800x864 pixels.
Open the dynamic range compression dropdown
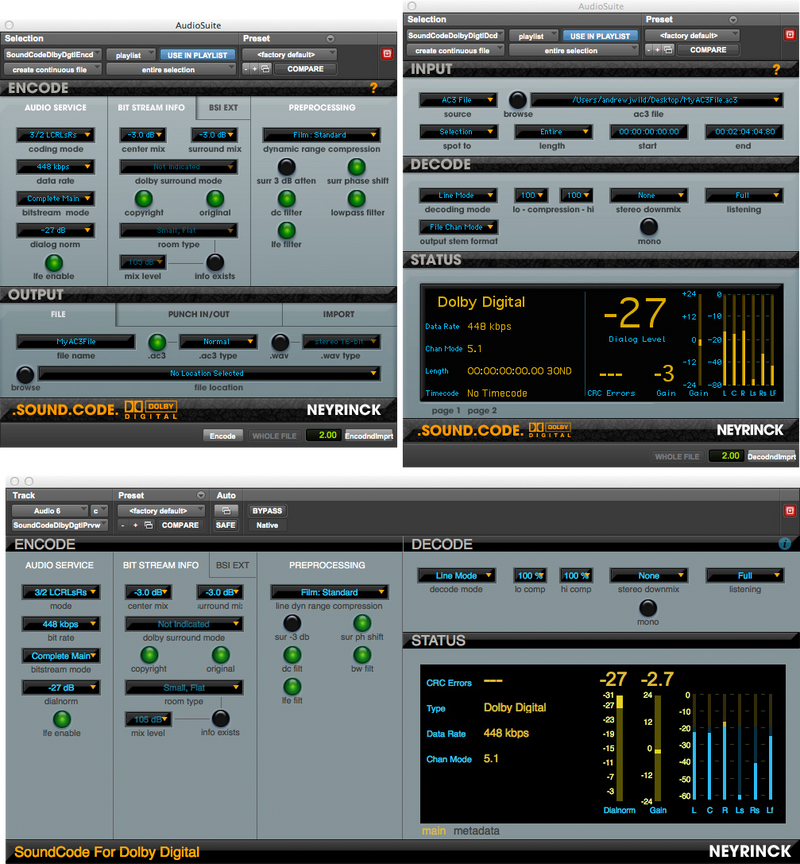pyautogui.click(x=322, y=134)
